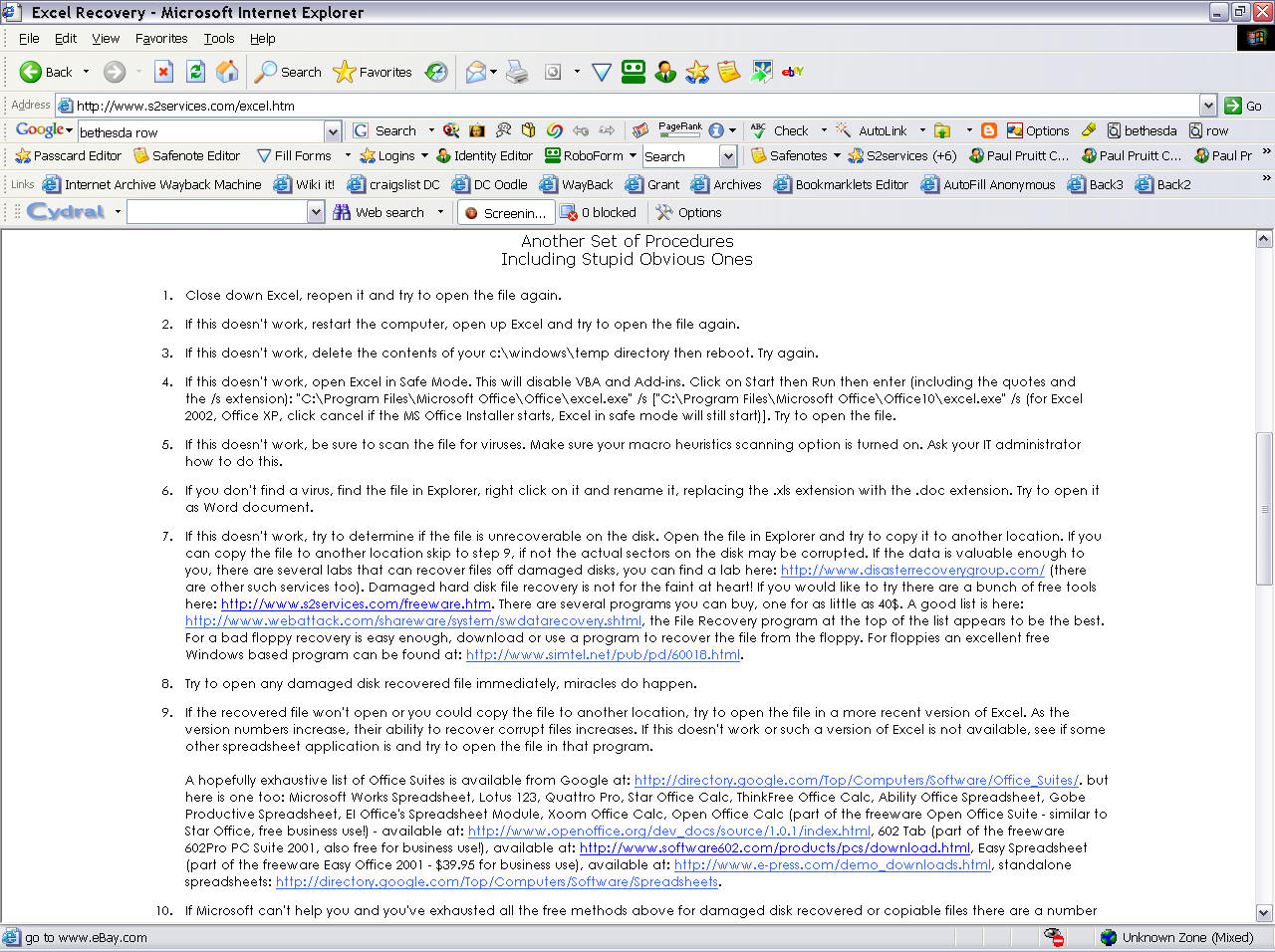Screen dimensions: 1275x952
Task: Go to the Home page icon
Action: point(228,72)
